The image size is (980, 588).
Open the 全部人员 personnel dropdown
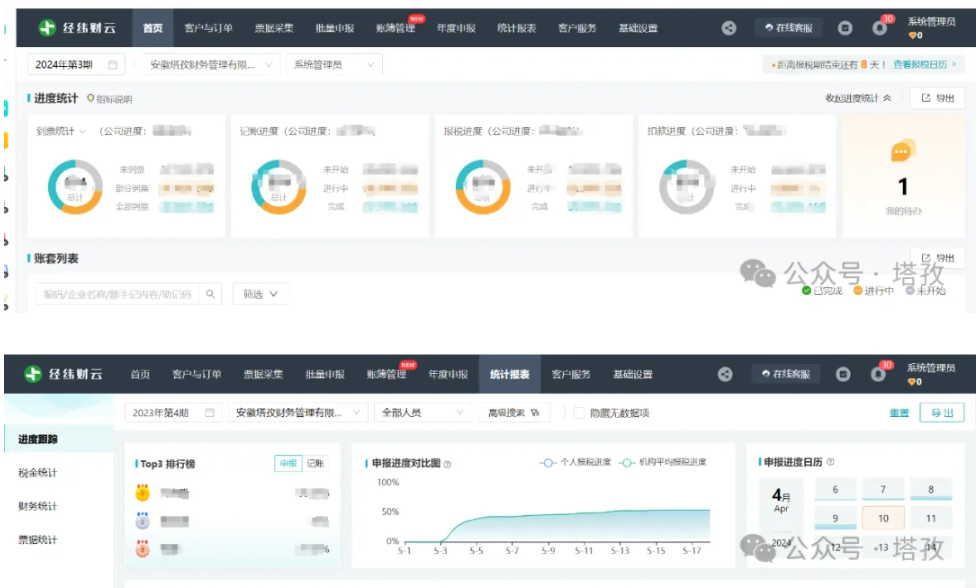tap(420, 413)
